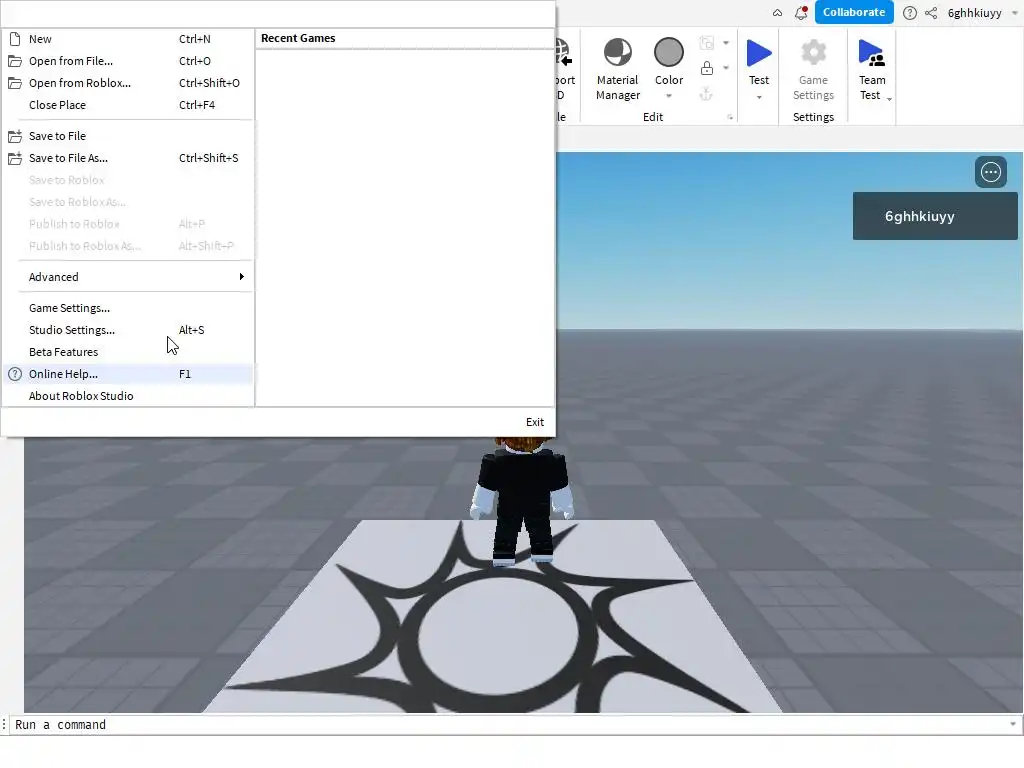Image resolution: width=1024 pixels, height=768 pixels.
Task: Click the help circle icon in title bar
Action: pos(910,13)
